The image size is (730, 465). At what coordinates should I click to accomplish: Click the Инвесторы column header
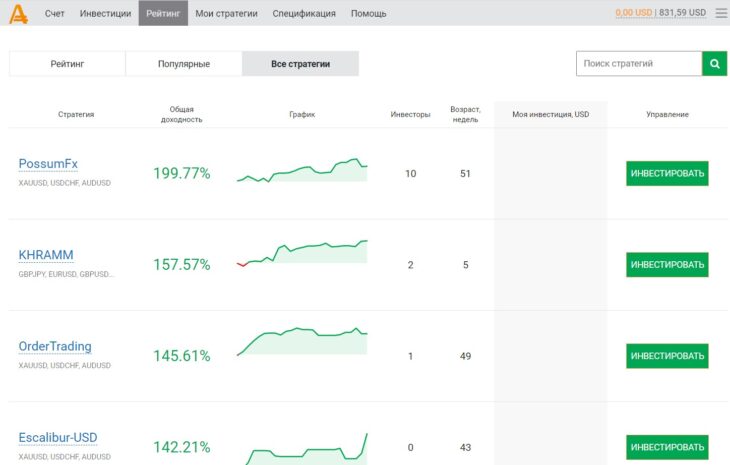(410, 114)
